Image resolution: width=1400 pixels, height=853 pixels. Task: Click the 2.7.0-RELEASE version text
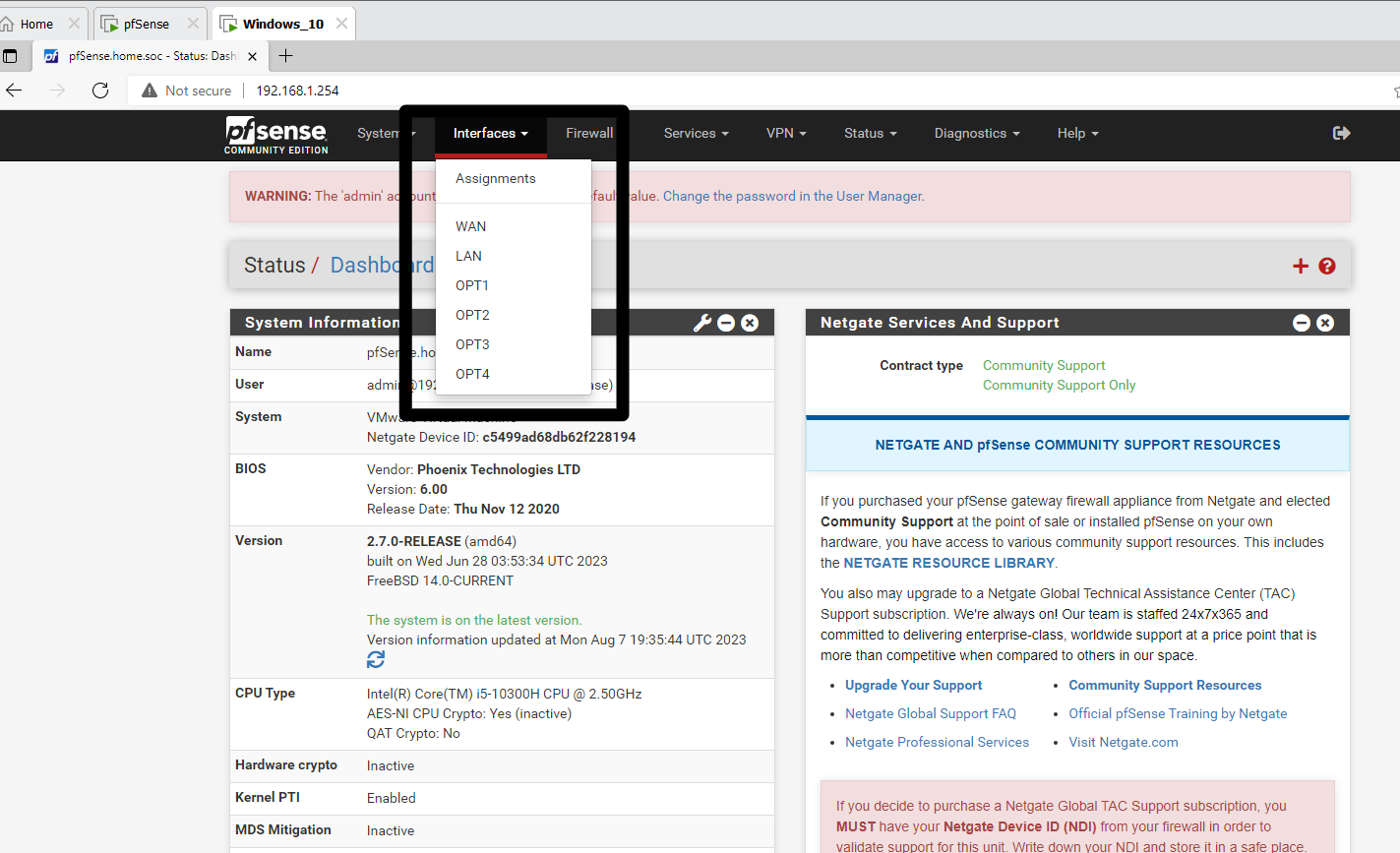click(413, 541)
